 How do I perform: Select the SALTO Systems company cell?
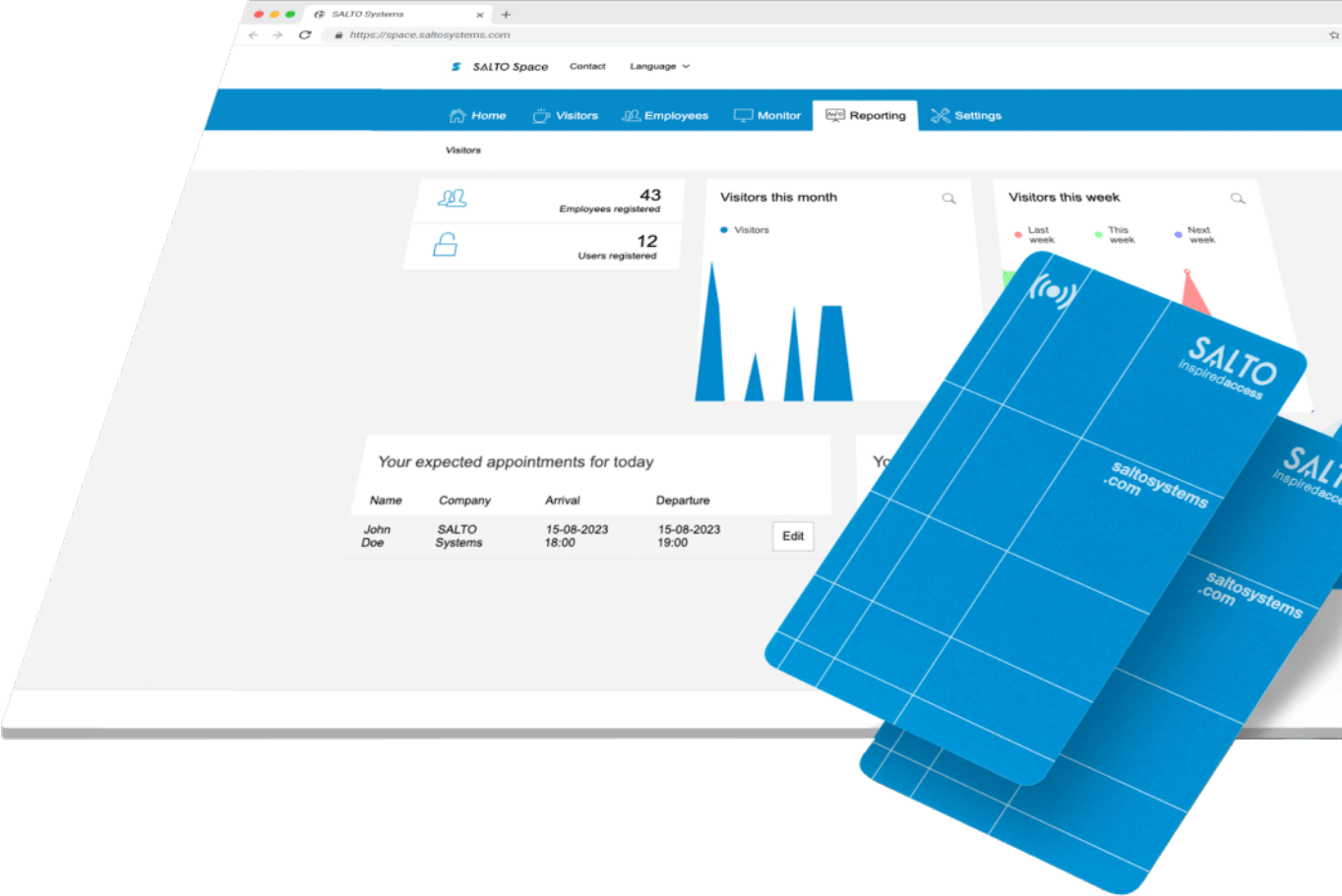tap(458, 536)
